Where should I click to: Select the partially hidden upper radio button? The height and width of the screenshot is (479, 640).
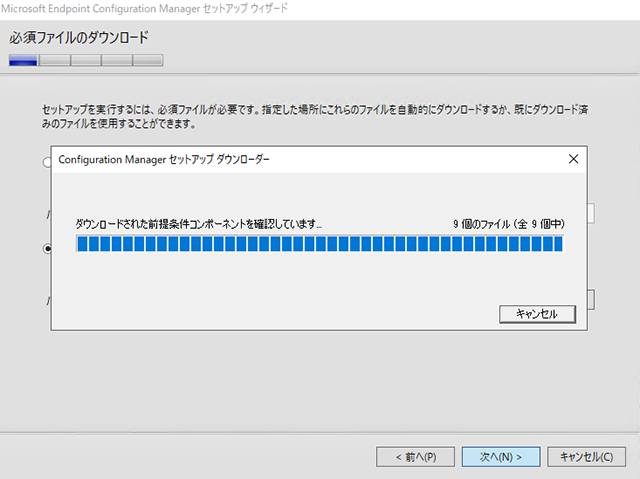click(x=47, y=162)
